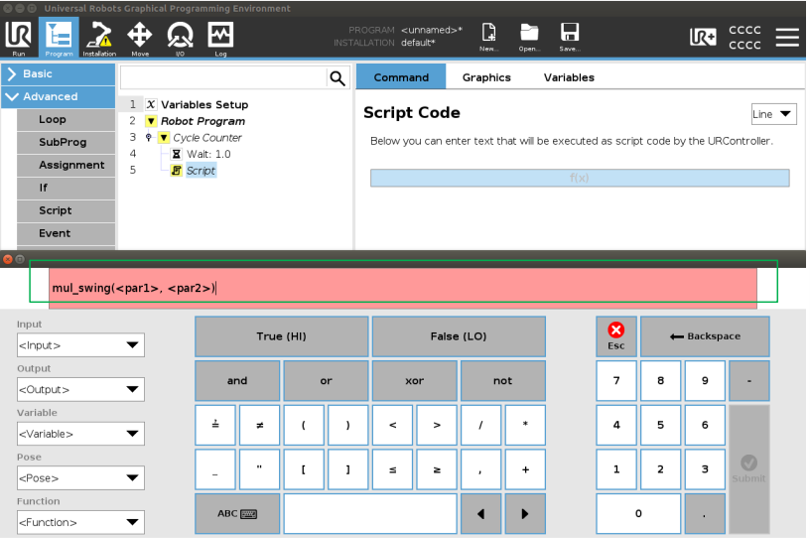Open the Log toolbar icon
The image size is (810, 538).
pos(221,37)
